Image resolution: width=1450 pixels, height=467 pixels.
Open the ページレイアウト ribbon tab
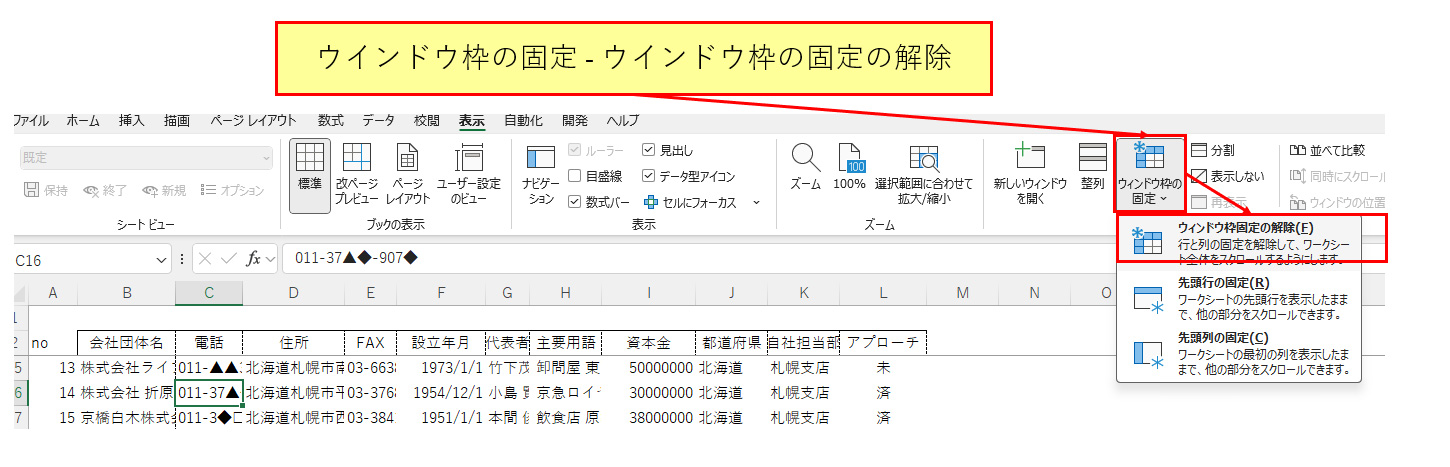pyautogui.click(x=253, y=121)
